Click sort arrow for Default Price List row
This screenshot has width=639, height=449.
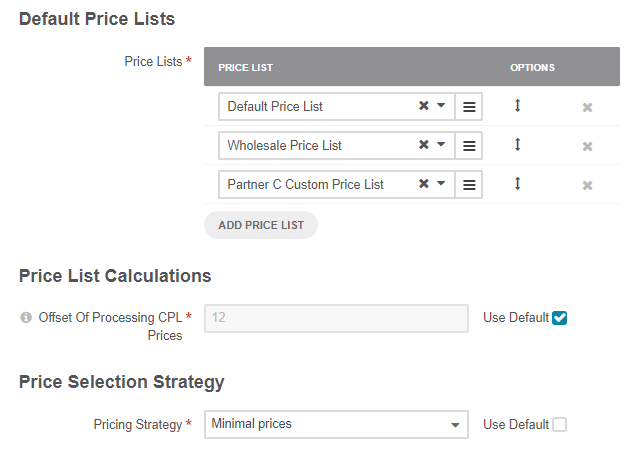coord(517,105)
